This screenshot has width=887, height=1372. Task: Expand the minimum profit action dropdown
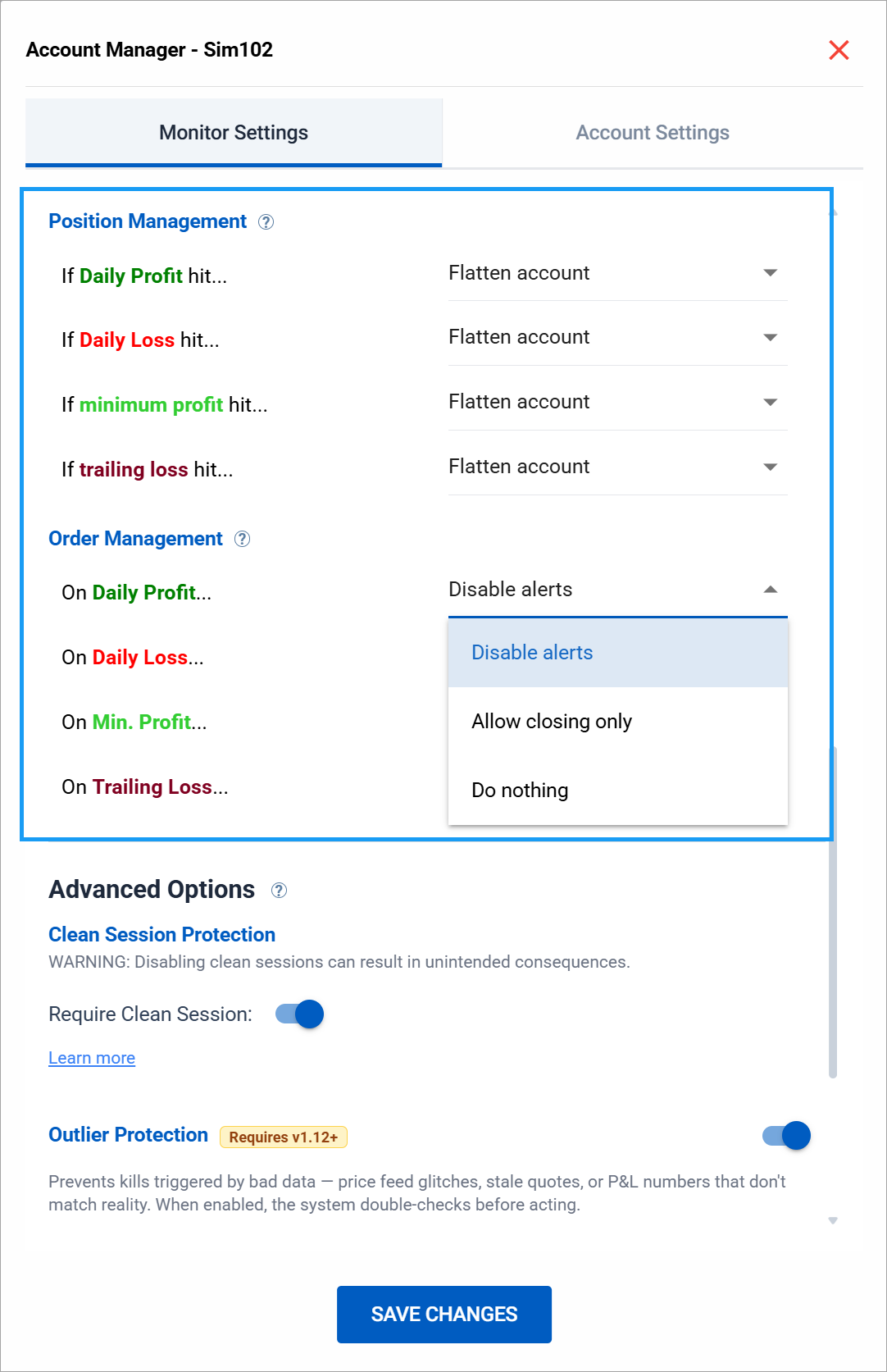pyautogui.click(x=617, y=402)
